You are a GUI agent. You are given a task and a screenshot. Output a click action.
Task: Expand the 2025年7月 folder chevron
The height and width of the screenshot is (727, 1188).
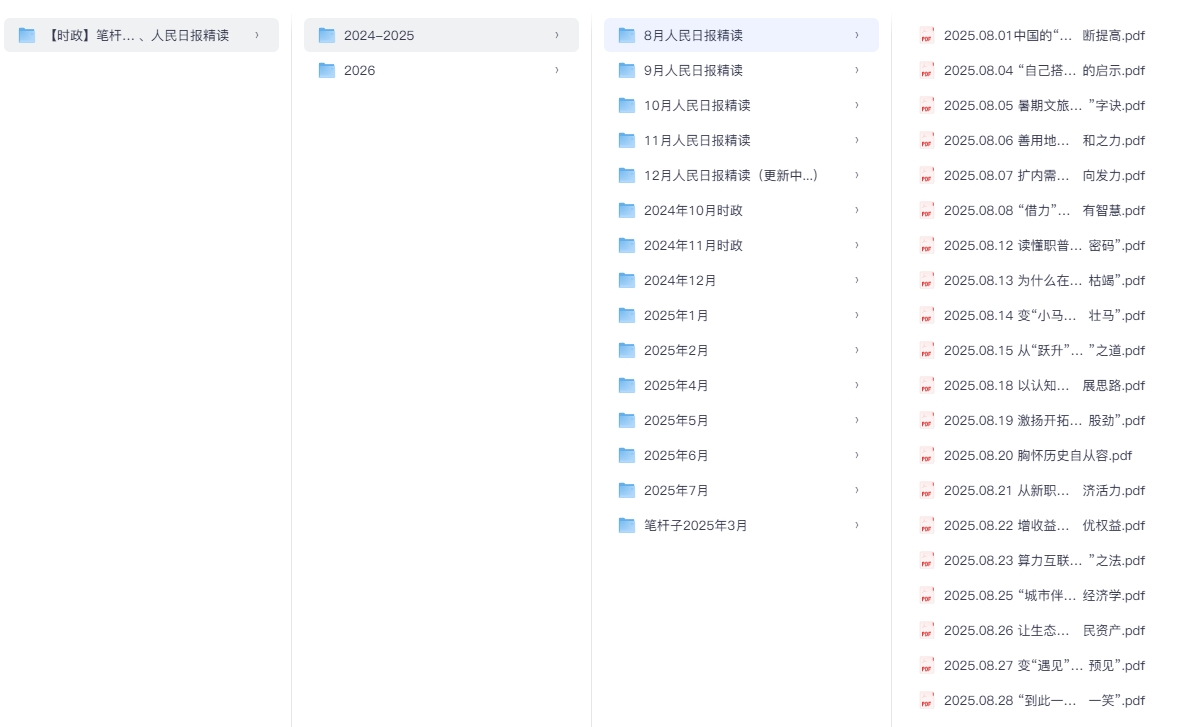856,490
